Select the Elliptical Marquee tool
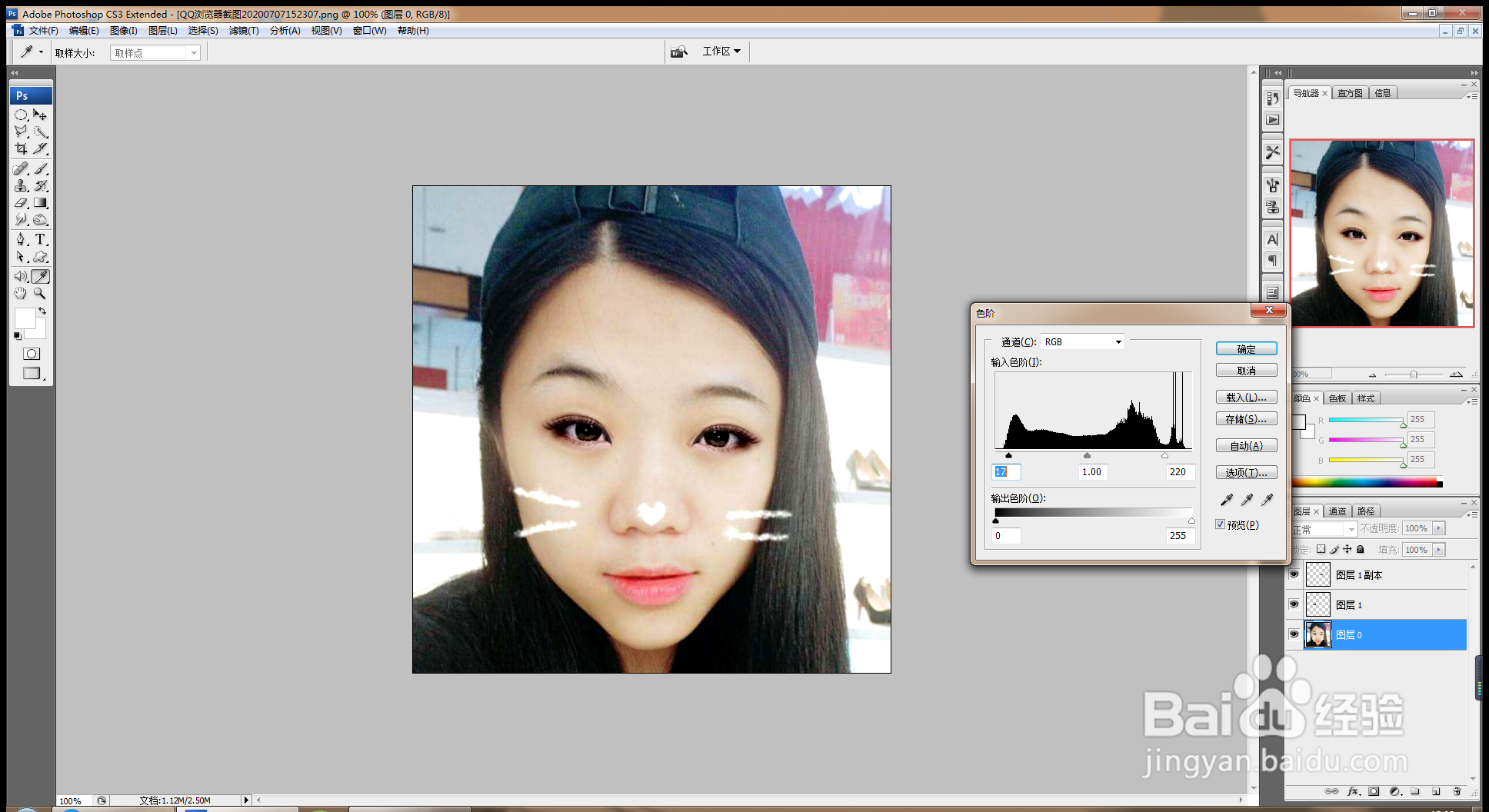 (21, 115)
